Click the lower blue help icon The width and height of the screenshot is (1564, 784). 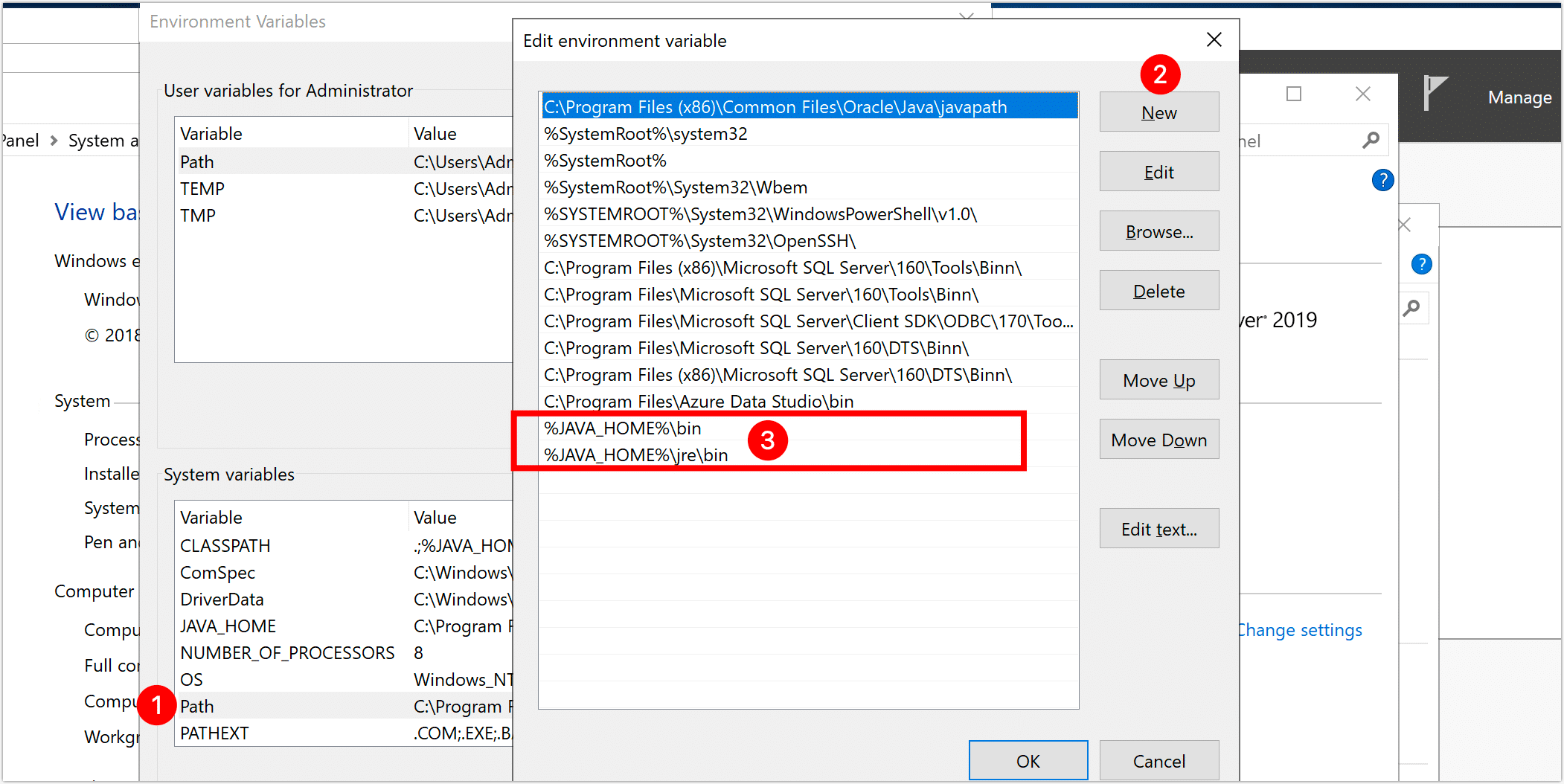coord(1421,263)
